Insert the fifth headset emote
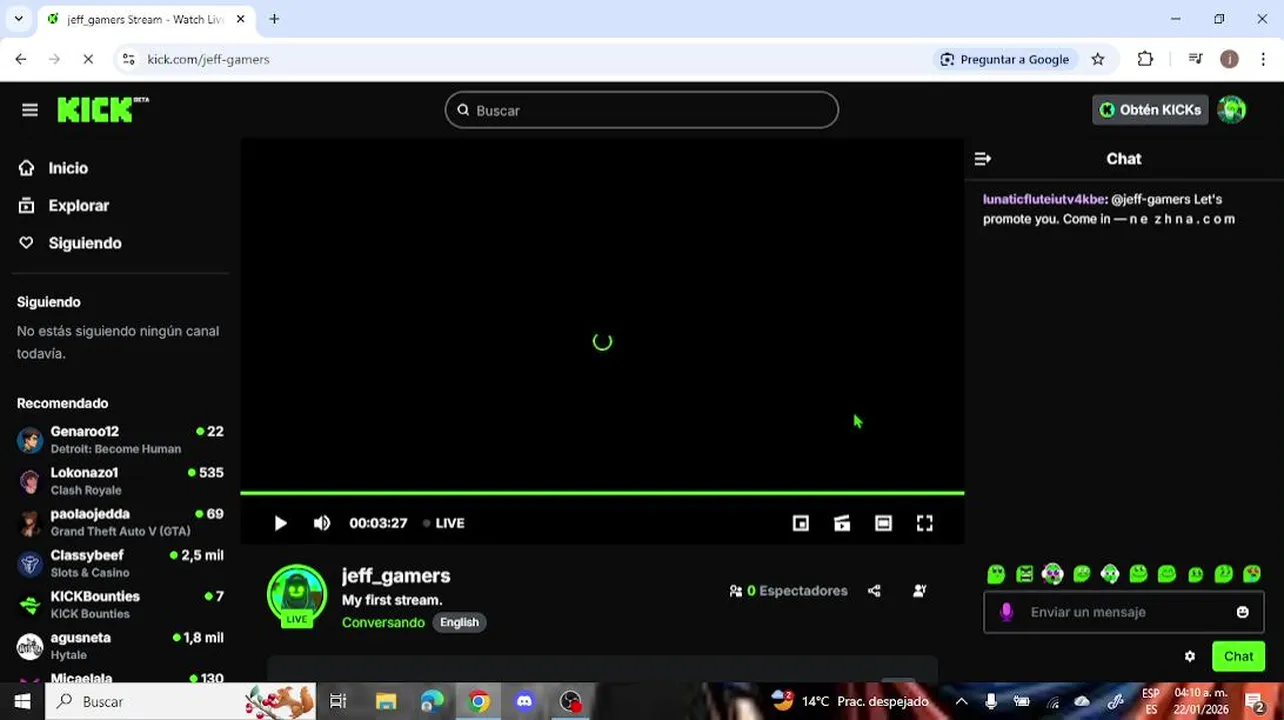1284x720 pixels. point(1110,574)
